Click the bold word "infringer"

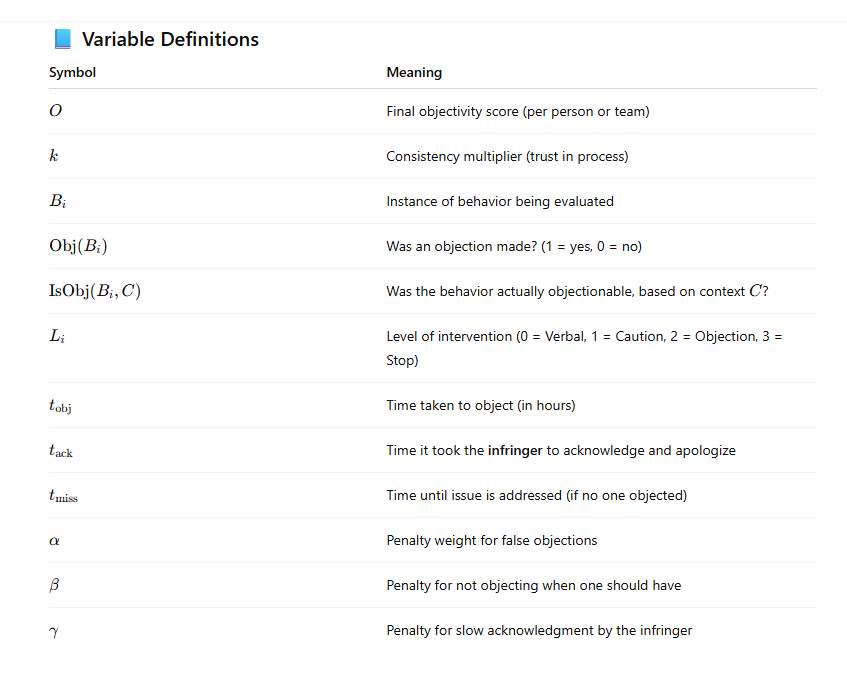tap(515, 451)
